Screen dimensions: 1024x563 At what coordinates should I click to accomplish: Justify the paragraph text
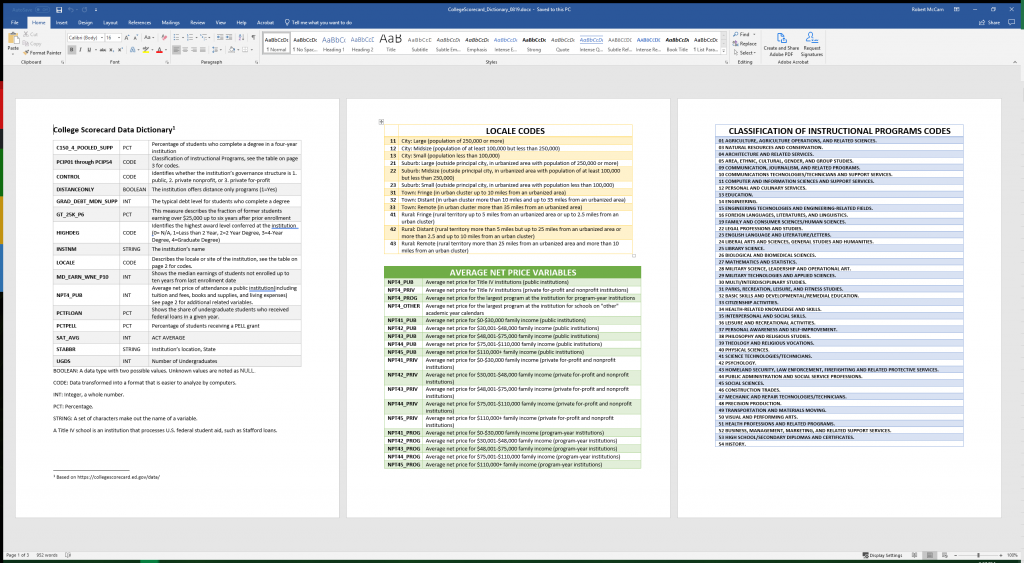202,50
